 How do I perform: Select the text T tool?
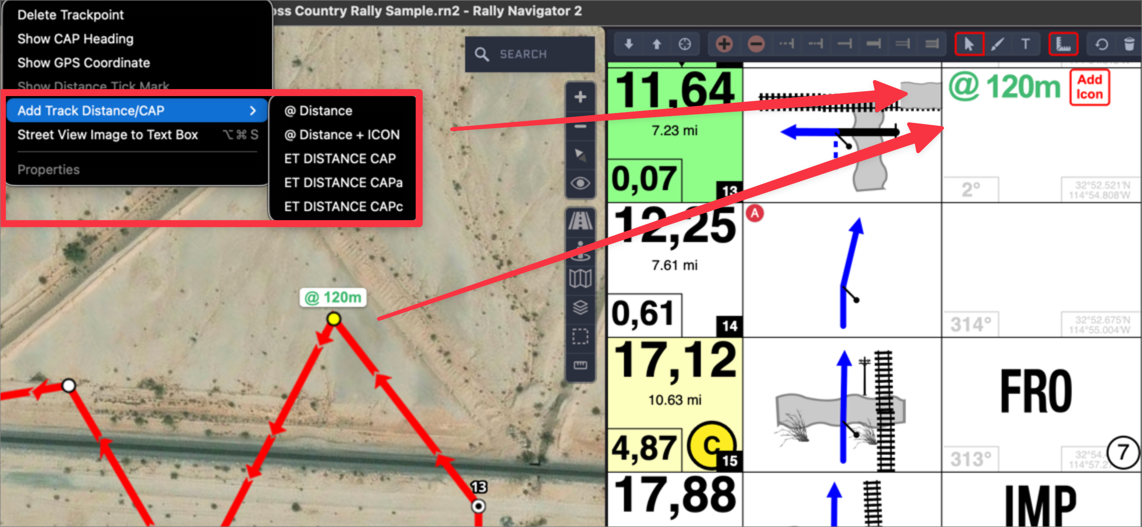(x=1025, y=44)
